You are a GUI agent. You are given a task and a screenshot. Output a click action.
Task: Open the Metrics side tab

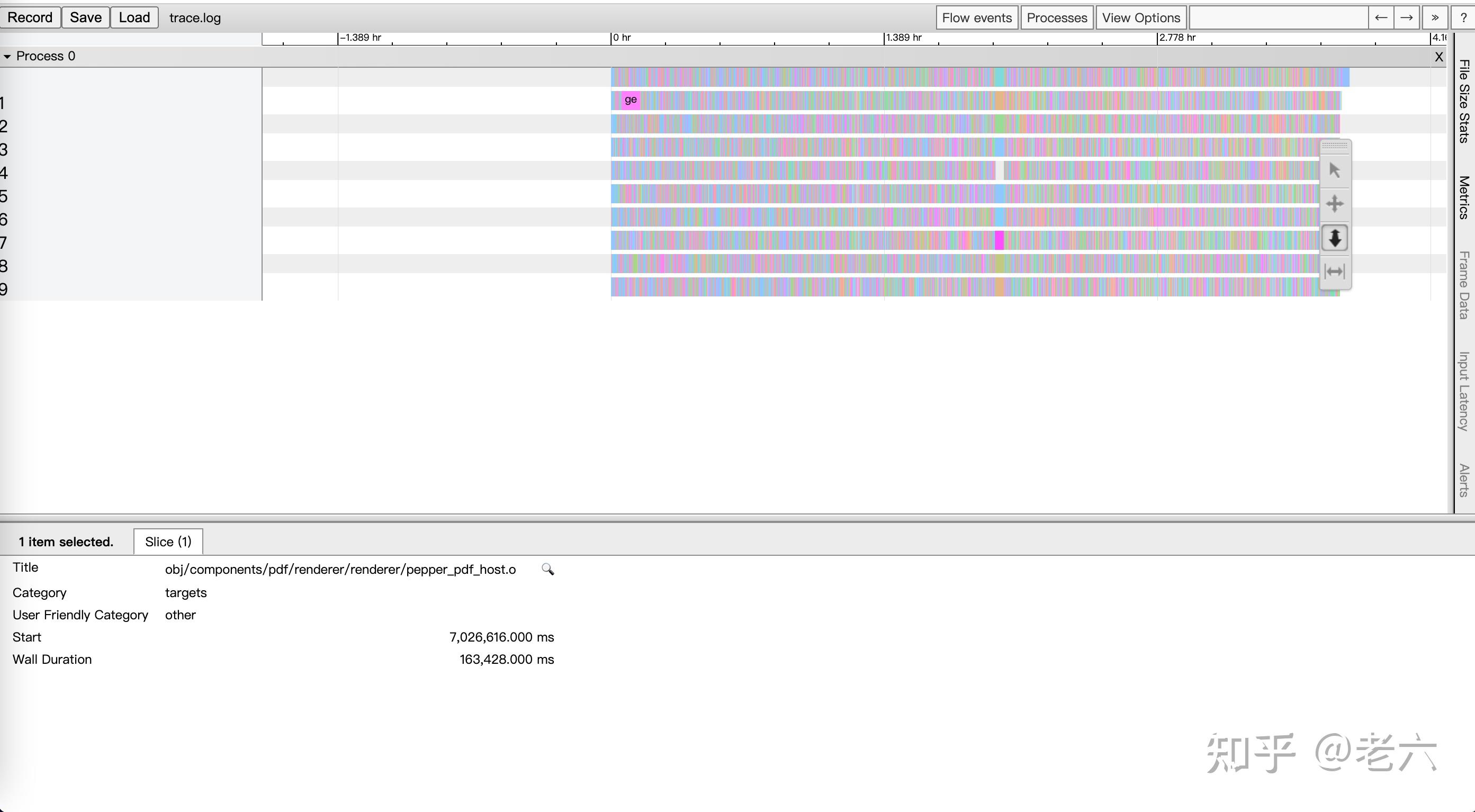[1463, 197]
